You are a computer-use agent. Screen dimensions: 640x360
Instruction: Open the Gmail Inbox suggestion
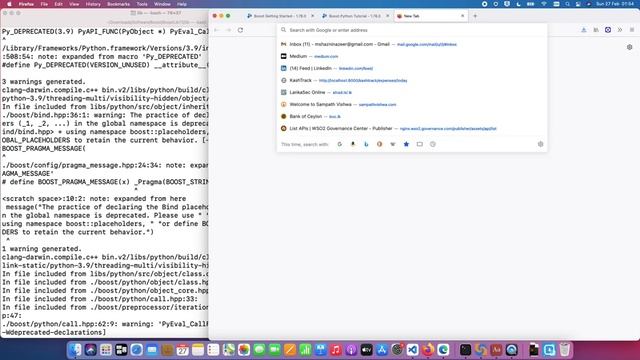pos(412,44)
